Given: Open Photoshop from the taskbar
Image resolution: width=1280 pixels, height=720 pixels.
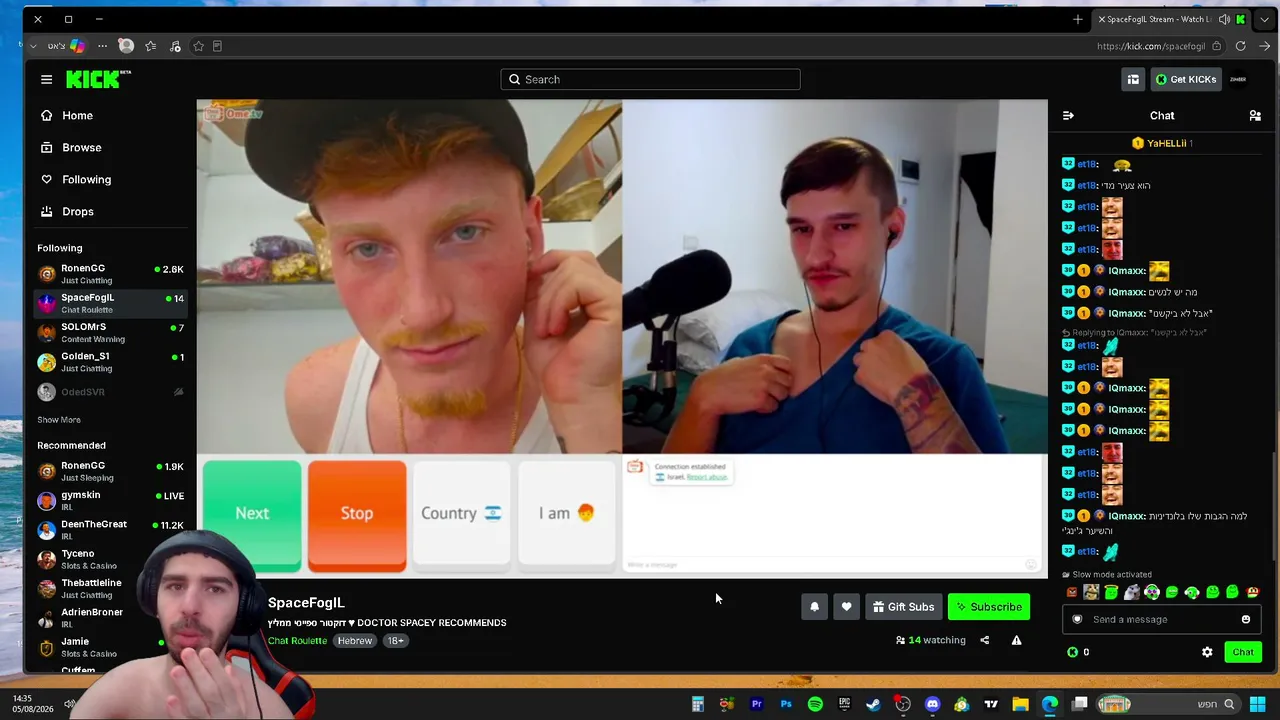Looking at the screenshot, I should click(x=786, y=705).
